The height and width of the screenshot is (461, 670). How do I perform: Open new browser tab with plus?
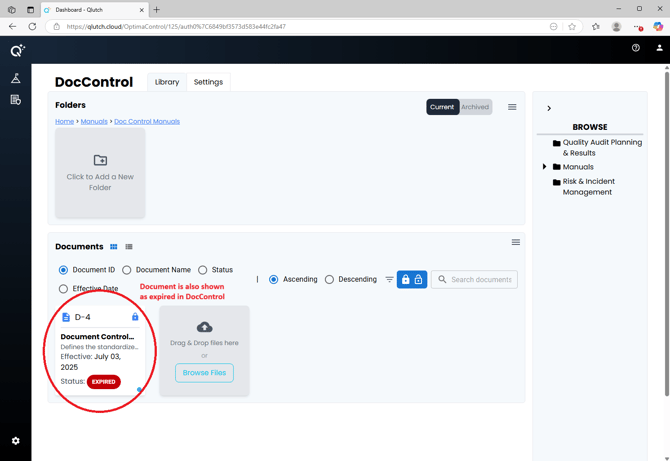click(156, 9)
